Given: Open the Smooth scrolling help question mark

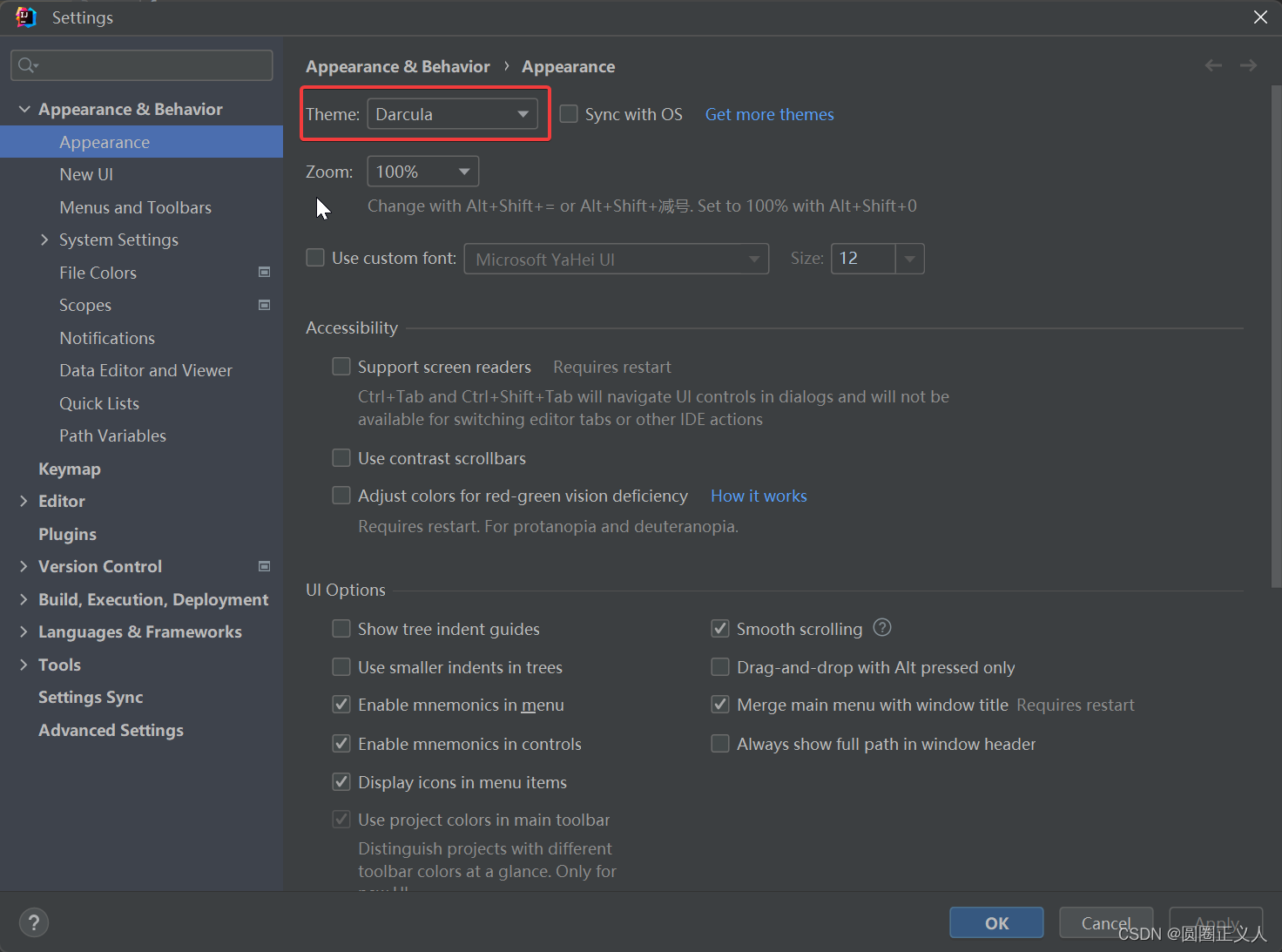Looking at the screenshot, I should pyautogui.click(x=882, y=628).
